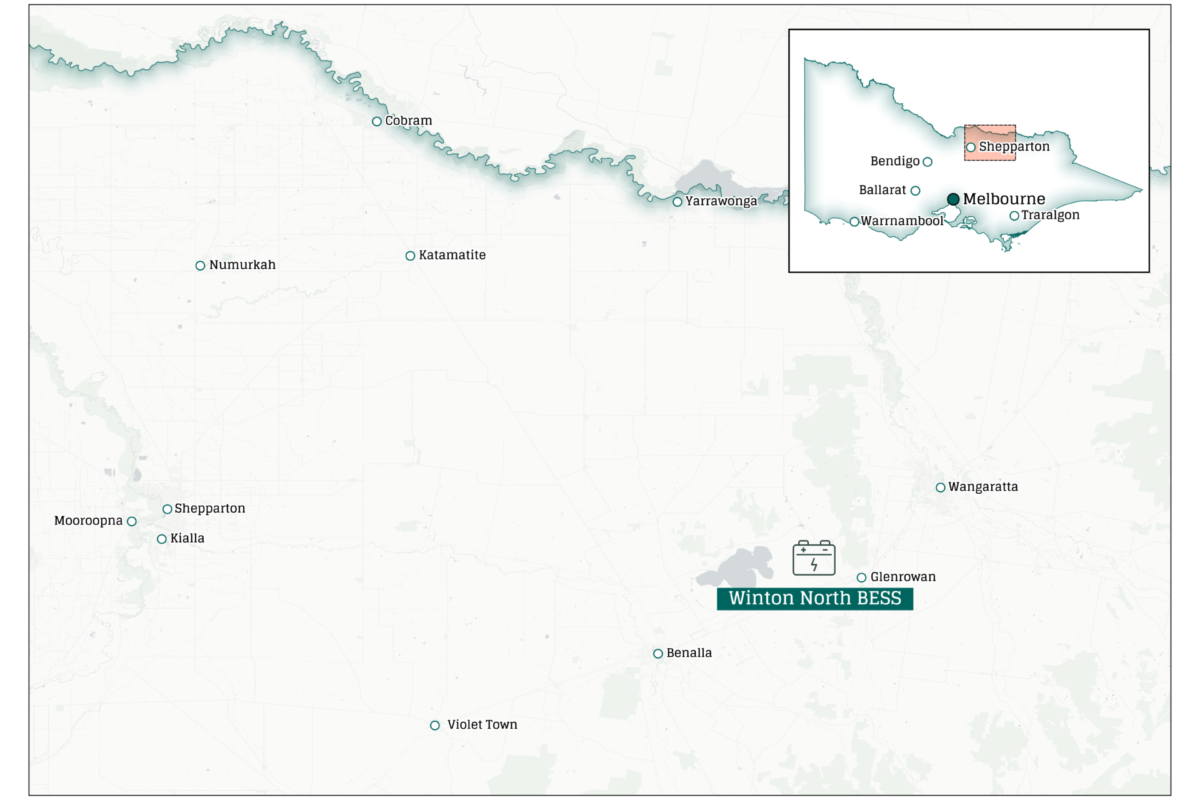This screenshot has height=800, width=1200.
Task: Click the Mooroopna marker circle
Action: coord(131,521)
